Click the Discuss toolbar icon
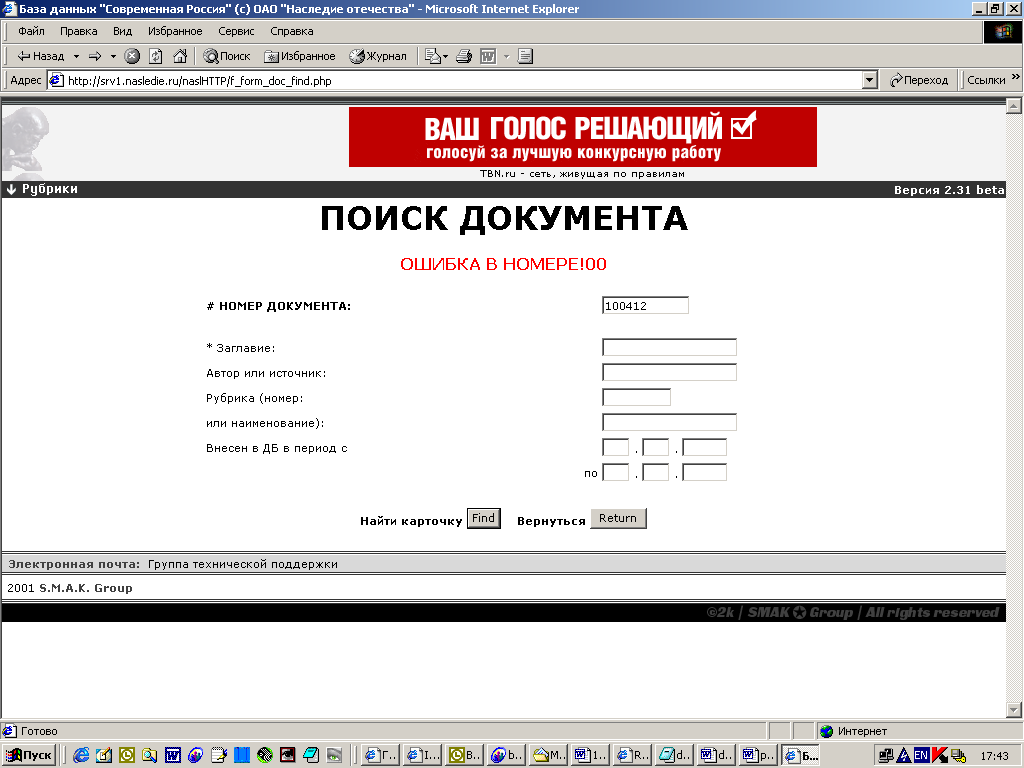The width and height of the screenshot is (1024, 768). (x=525, y=56)
